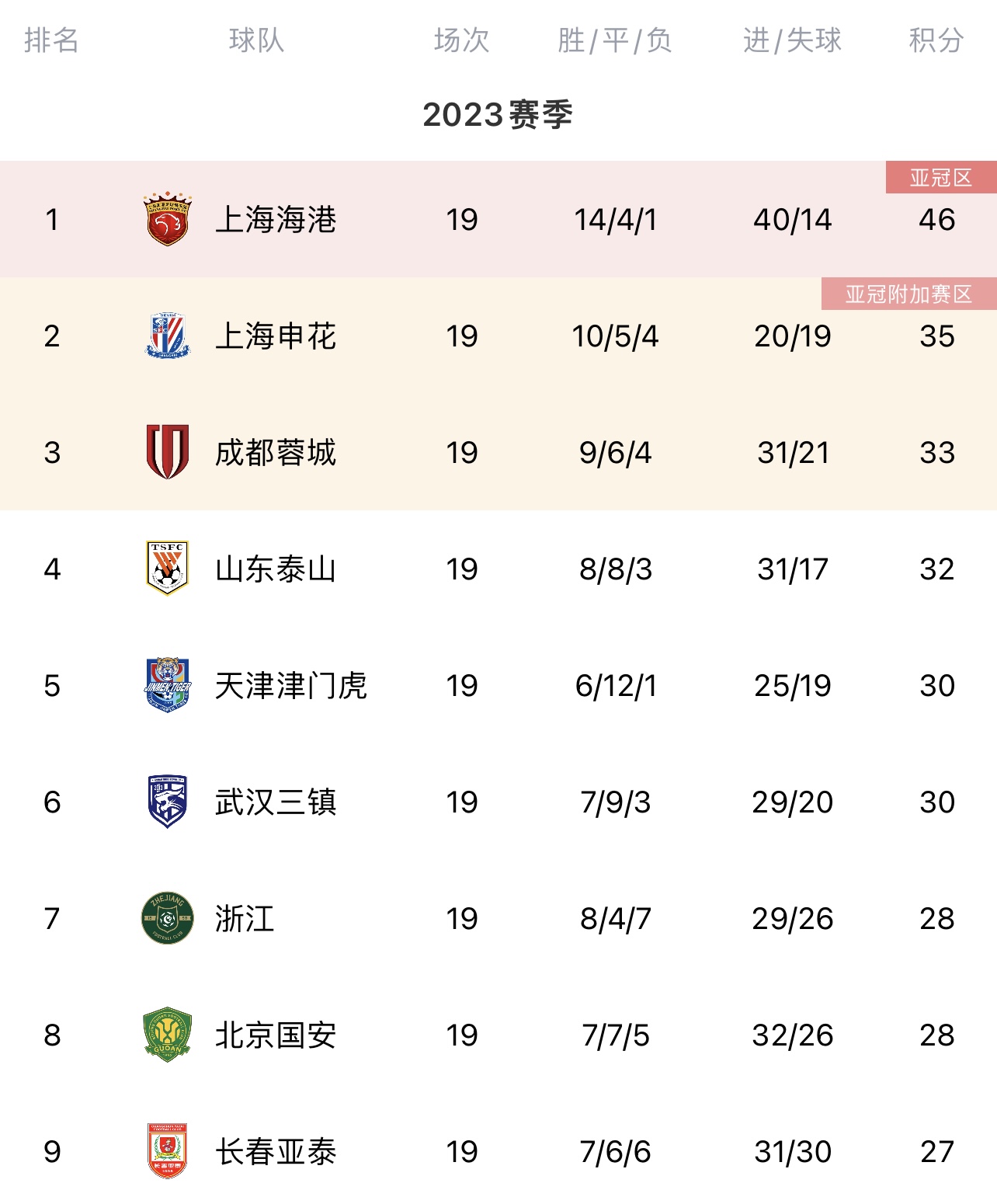Click the Changchun Yatai (长春亚泰) red crest
The image size is (997, 1204).
click(168, 1150)
